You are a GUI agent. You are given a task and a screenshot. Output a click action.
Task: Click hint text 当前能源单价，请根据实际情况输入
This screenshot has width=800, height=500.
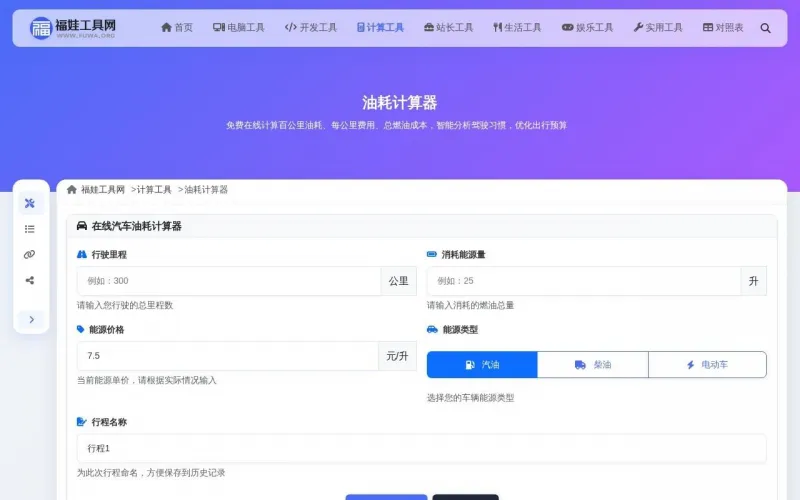click(x=147, y=380)
